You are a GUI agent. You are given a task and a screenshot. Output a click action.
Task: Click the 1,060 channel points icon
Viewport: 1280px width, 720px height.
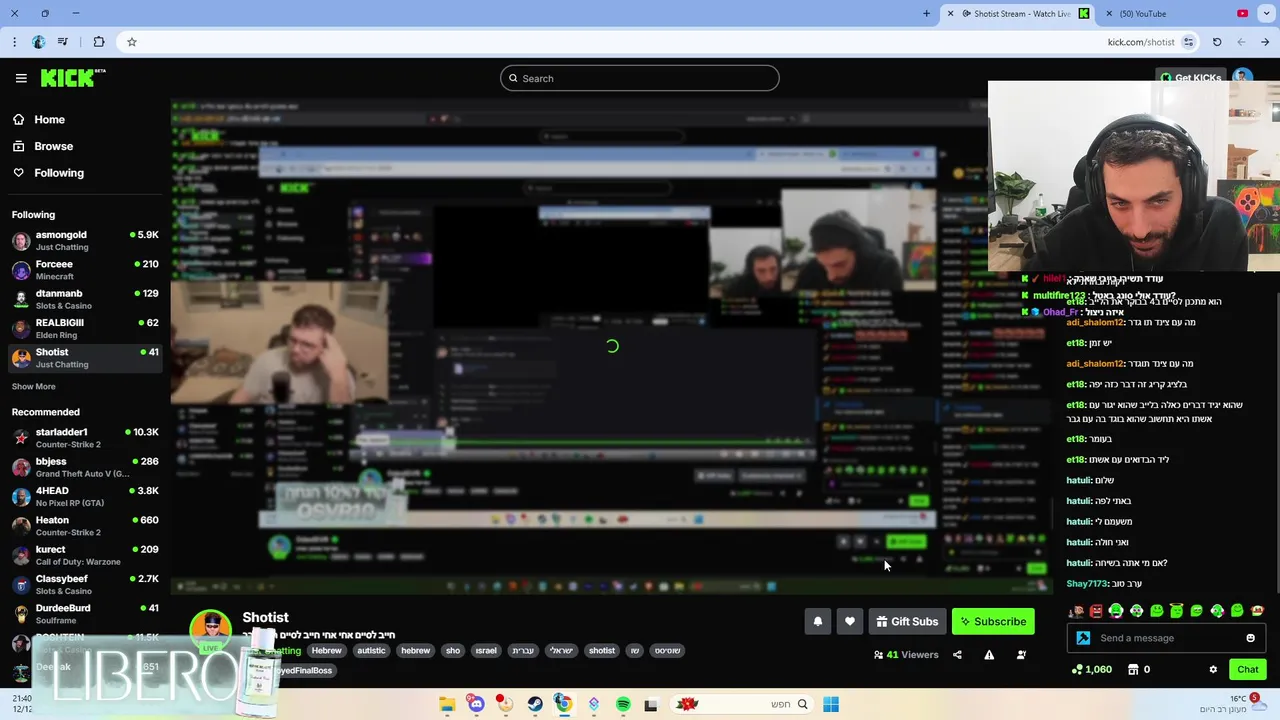(1091, 669)
